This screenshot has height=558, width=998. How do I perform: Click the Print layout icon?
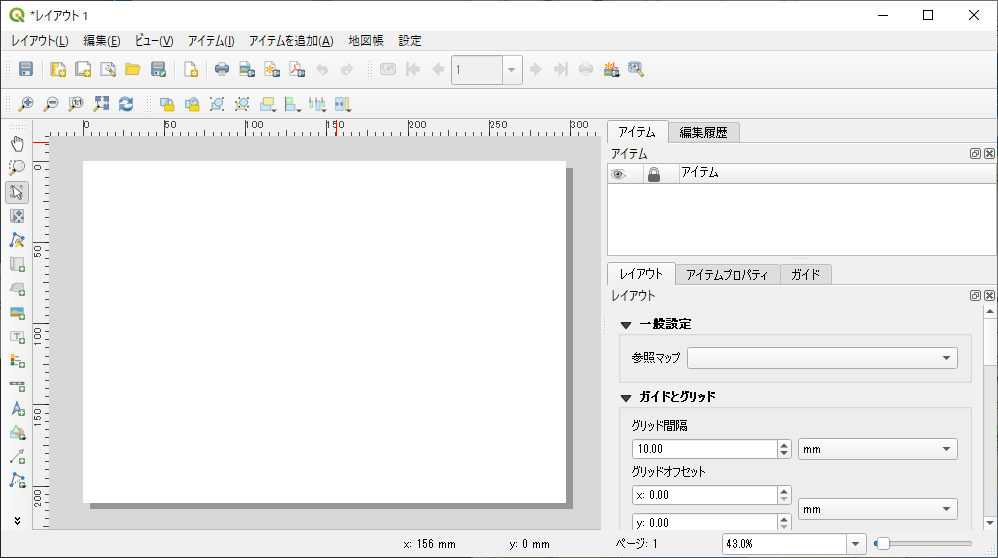click(222, 69)
